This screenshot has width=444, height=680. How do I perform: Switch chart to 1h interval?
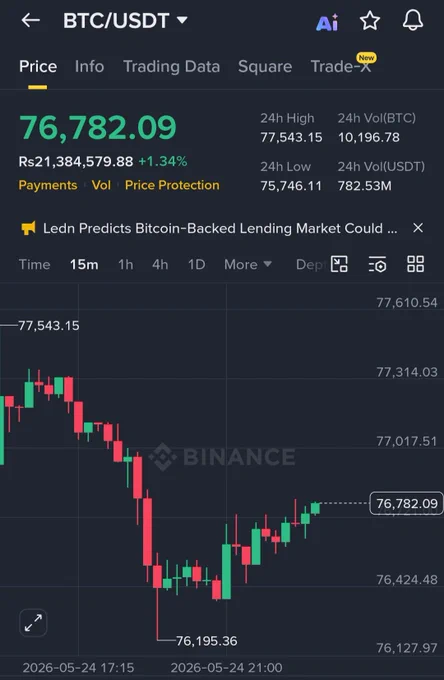pos(126,264)
